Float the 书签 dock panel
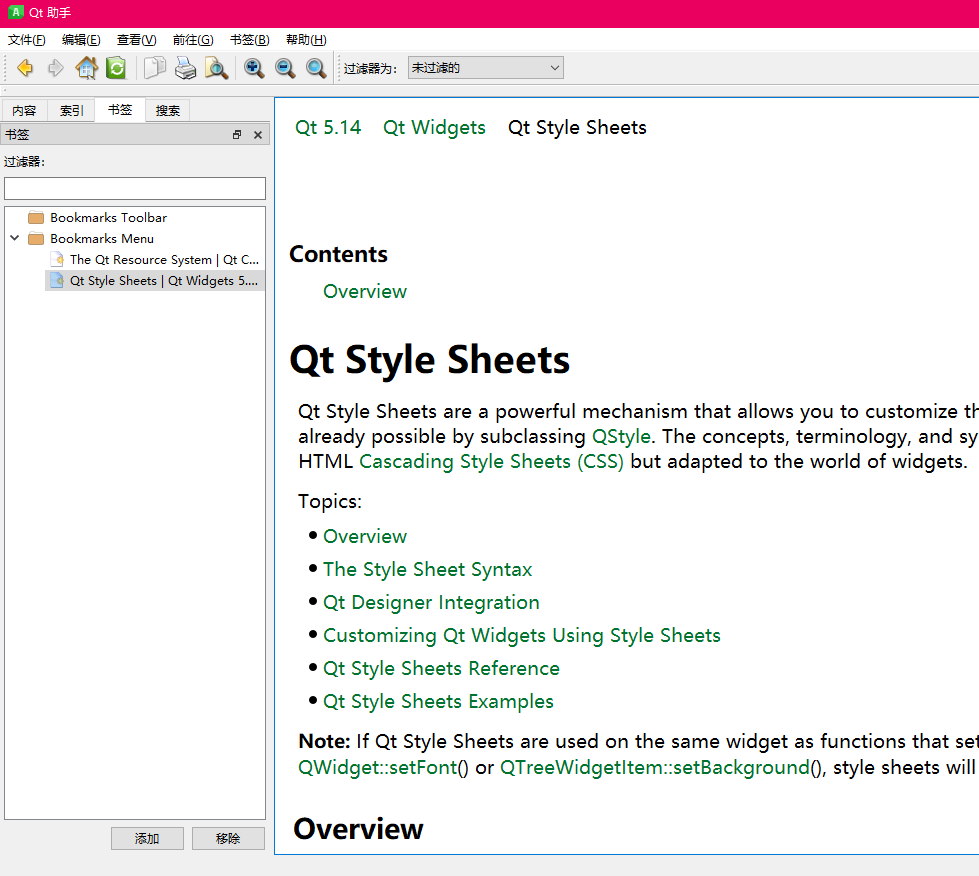Screen dimensions: 979x876 [237, 134]
